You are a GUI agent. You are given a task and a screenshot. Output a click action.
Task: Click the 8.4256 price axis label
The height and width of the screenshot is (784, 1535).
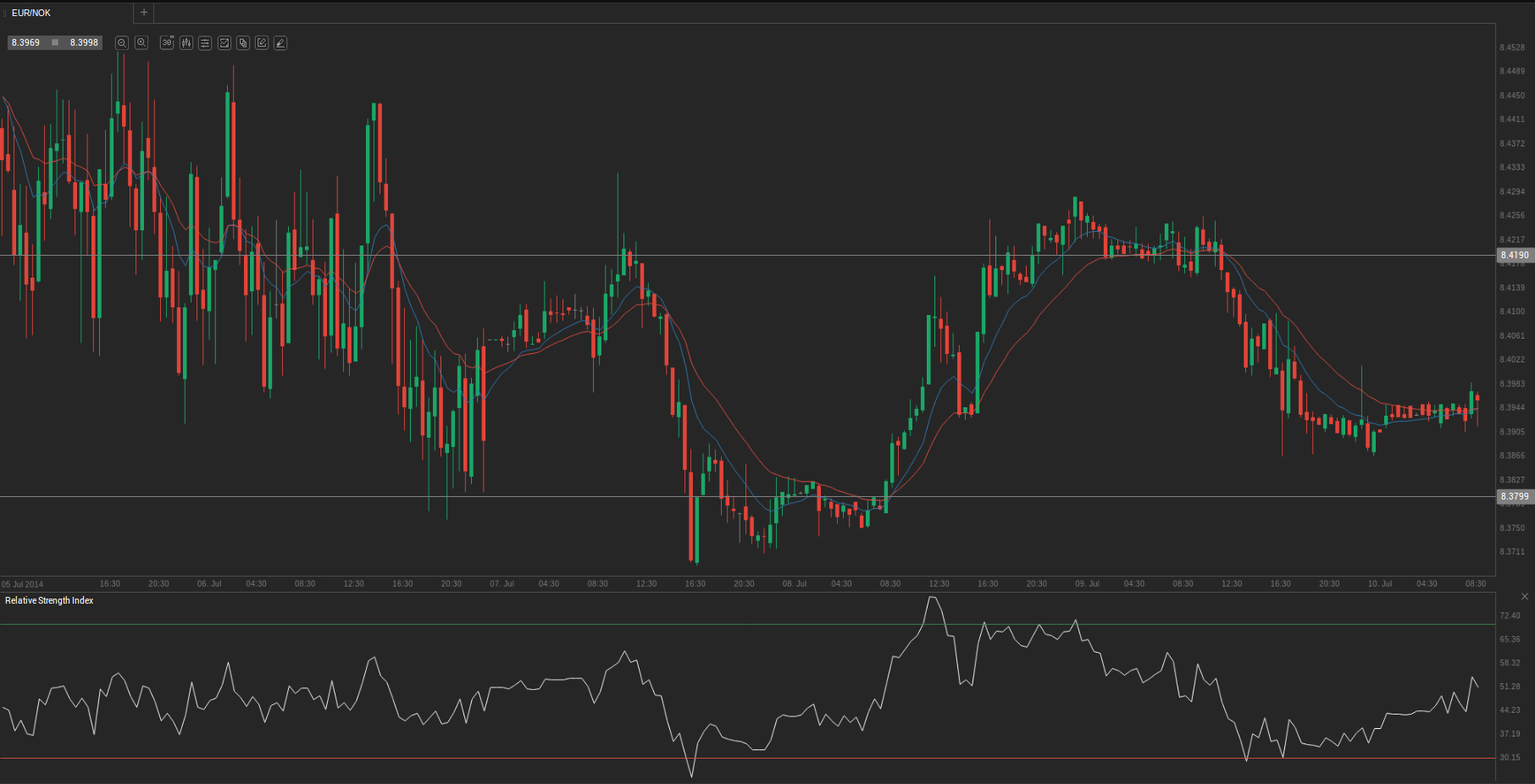click(x=1512, y=216)
